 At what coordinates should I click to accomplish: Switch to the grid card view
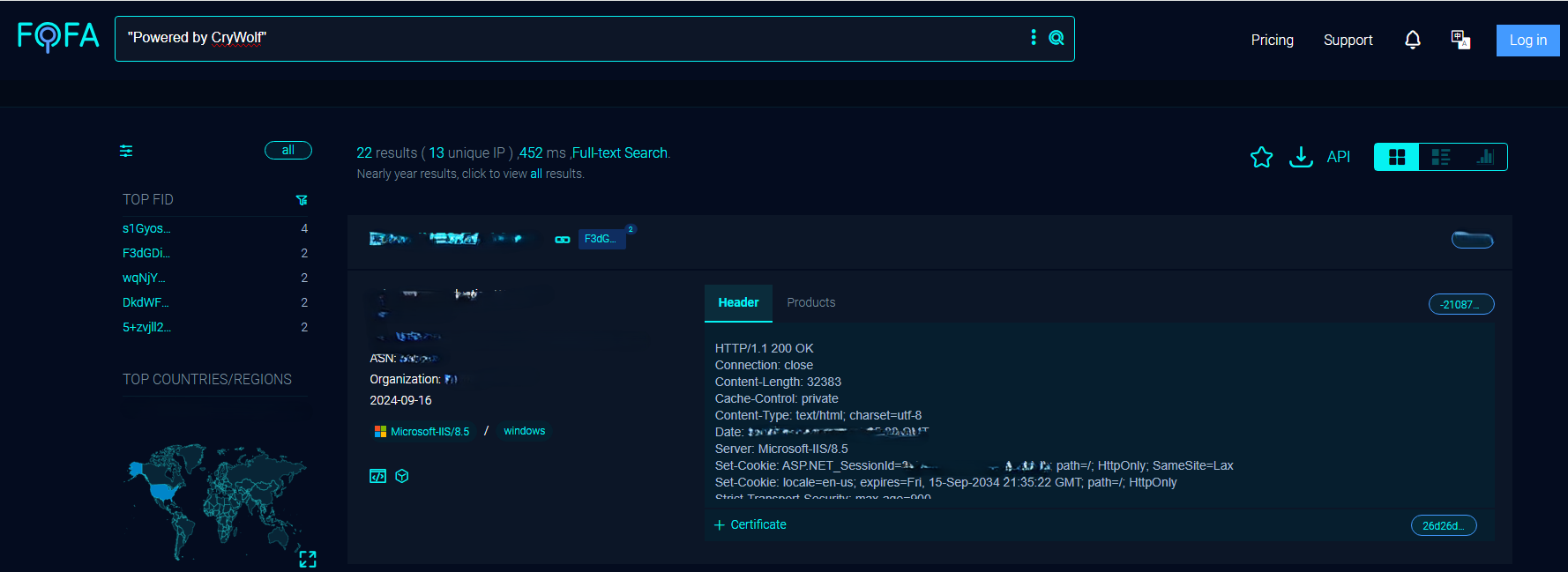pyautogui.click(x=1397, y=157)
